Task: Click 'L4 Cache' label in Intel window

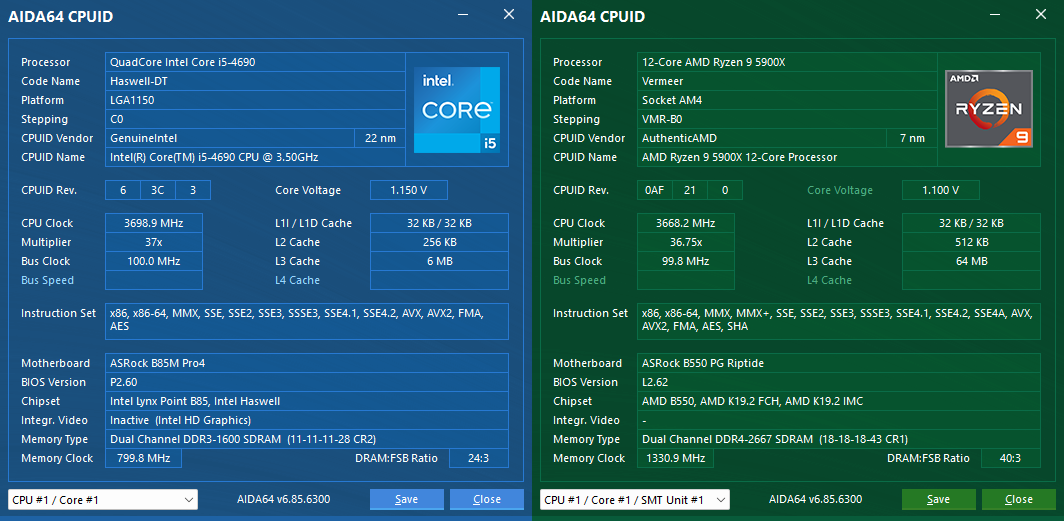Action: [x=297, y=280]
